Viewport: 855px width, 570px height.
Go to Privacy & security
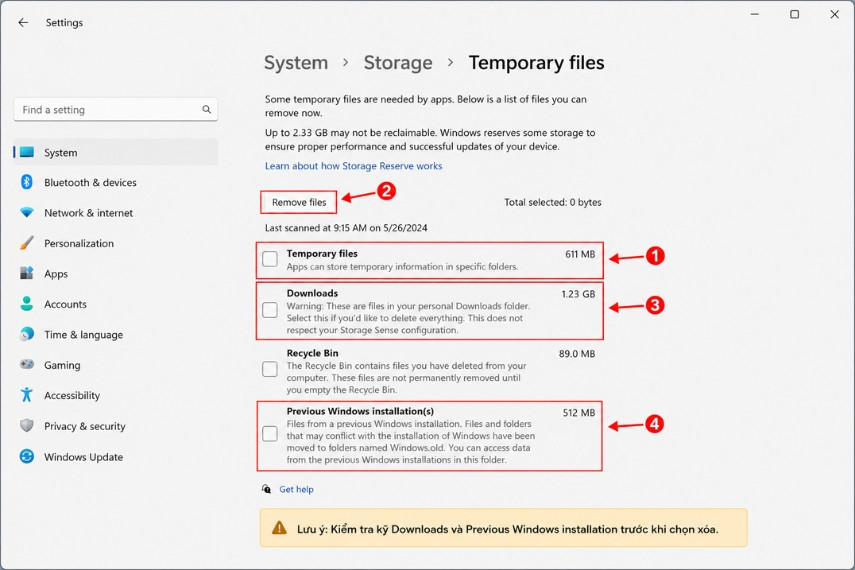(116, 426)
